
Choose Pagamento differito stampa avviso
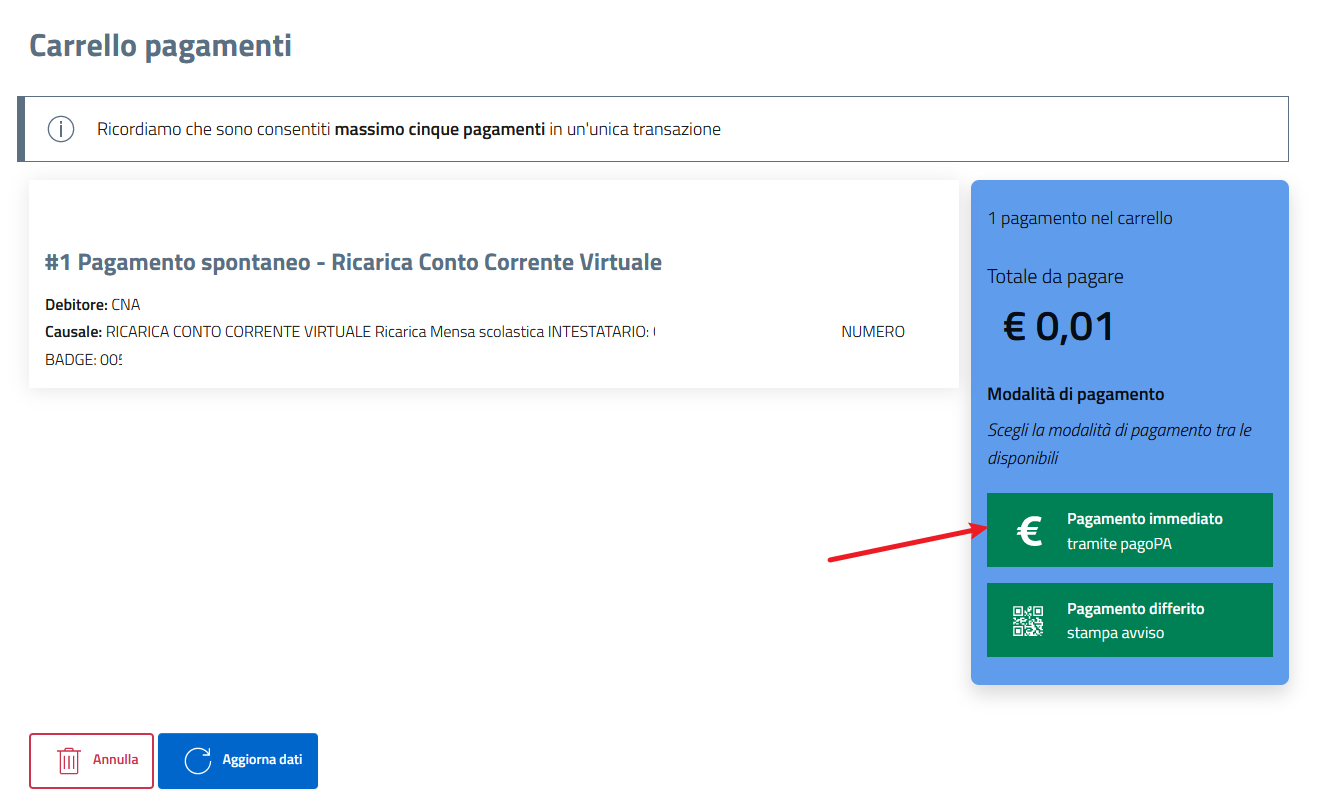click(1129, 620)
